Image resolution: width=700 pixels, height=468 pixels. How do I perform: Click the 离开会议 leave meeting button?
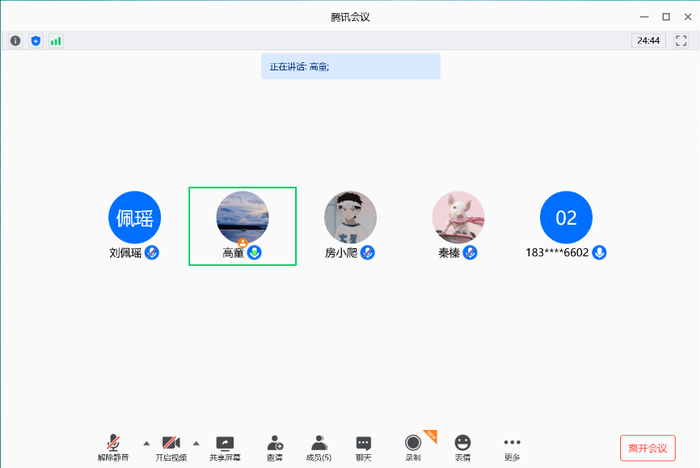coord(648,448)
